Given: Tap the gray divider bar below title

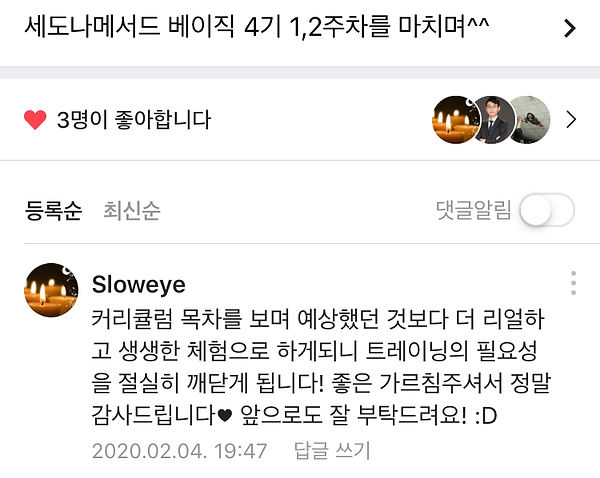Looking at the screenshot, I should pyautogui.click(x=300, y=73).
